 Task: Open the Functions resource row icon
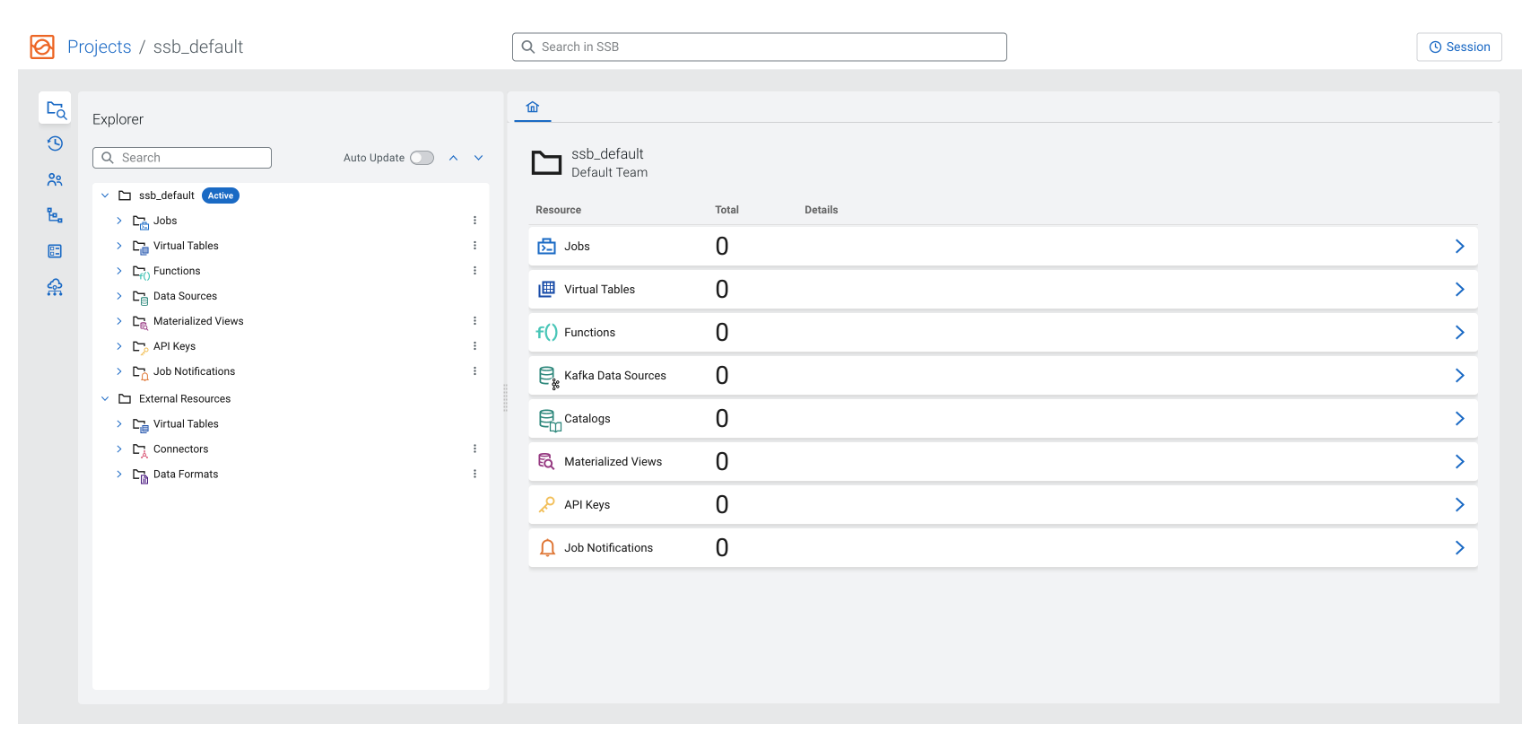coord(547,331)
